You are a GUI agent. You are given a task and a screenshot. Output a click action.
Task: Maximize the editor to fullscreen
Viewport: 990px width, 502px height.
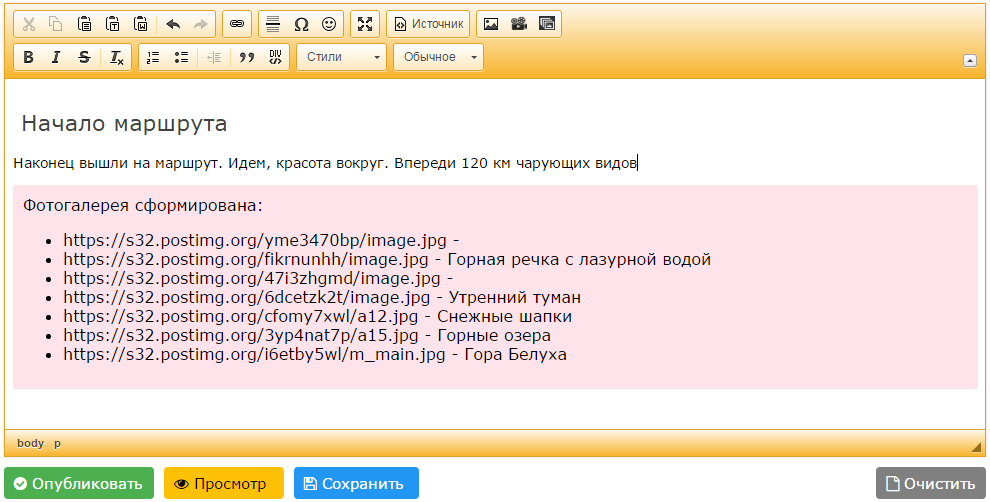tap(365, 24)
